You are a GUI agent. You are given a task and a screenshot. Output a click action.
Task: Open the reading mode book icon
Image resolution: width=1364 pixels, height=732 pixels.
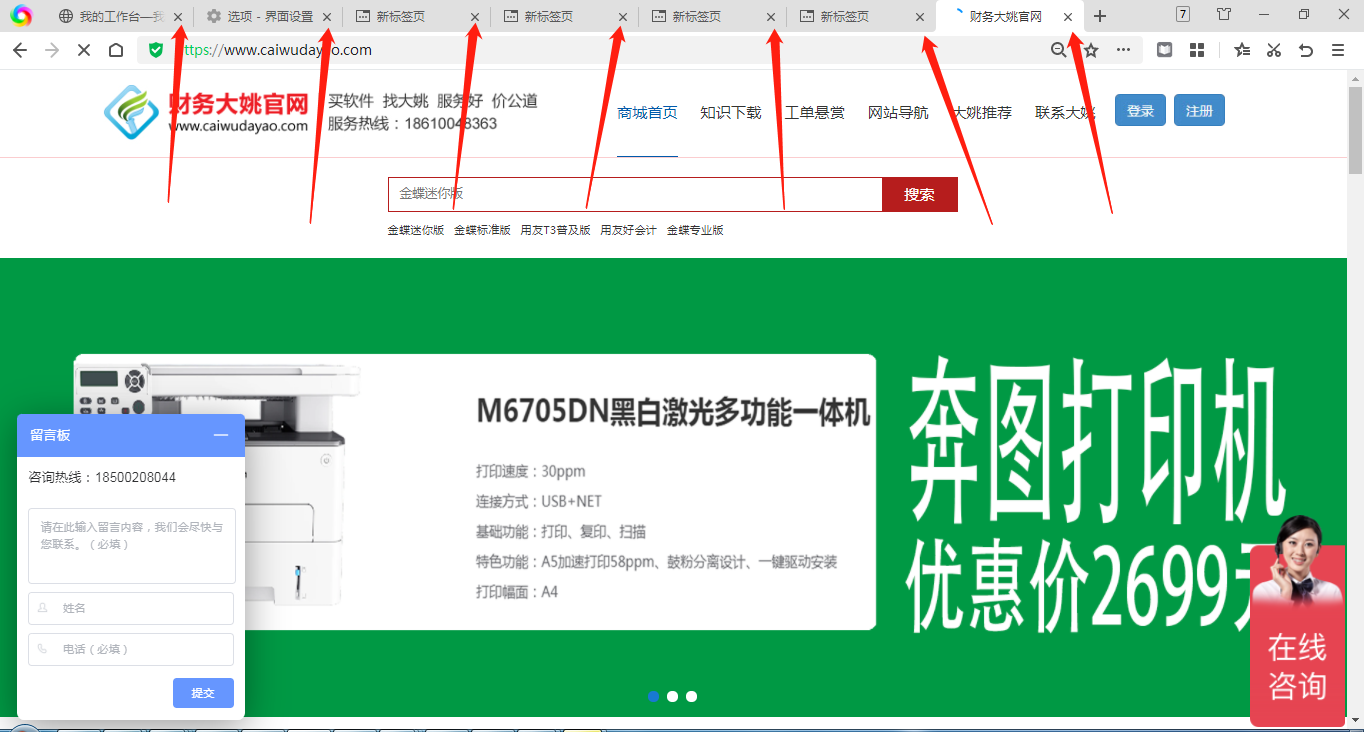click(1165, 50)
